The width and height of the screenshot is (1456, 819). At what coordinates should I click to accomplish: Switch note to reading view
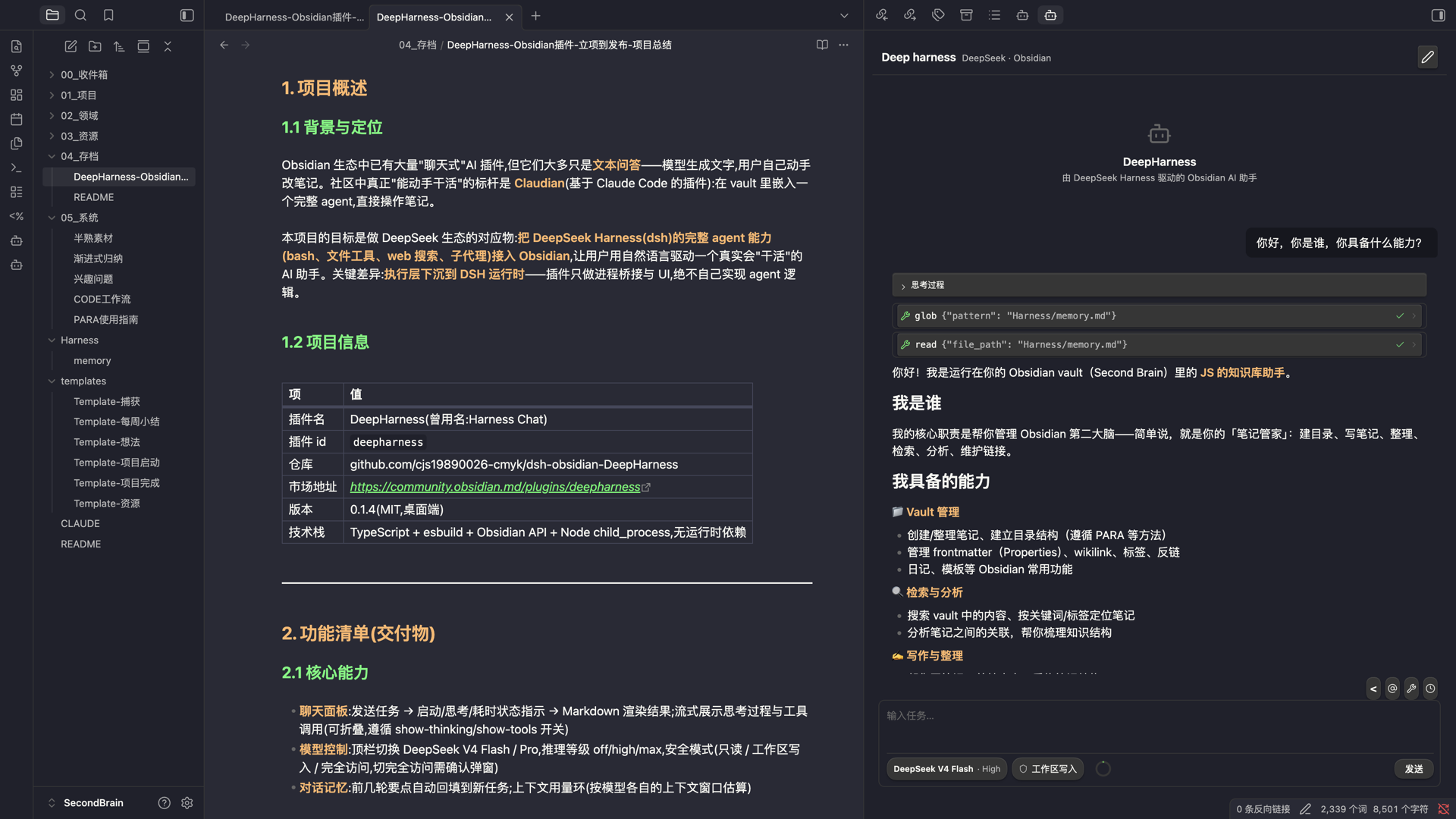coord(822,45)
